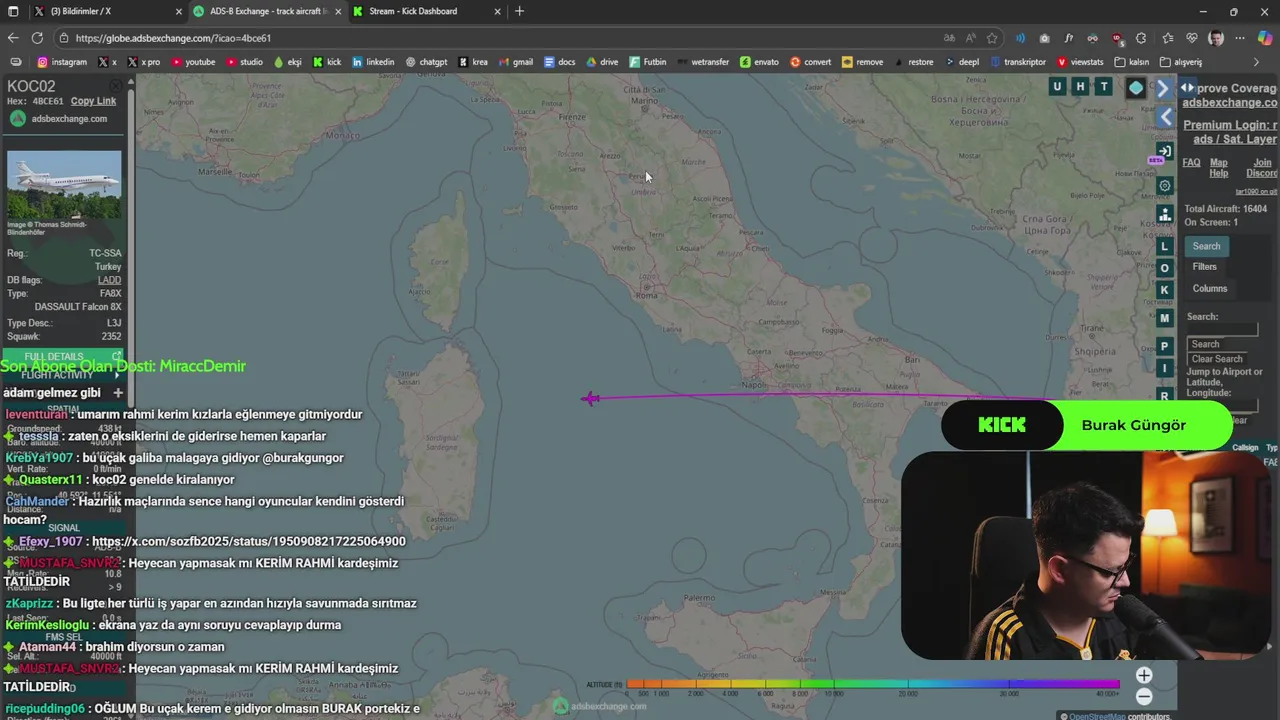Reload the page

[x=37, y=38]
